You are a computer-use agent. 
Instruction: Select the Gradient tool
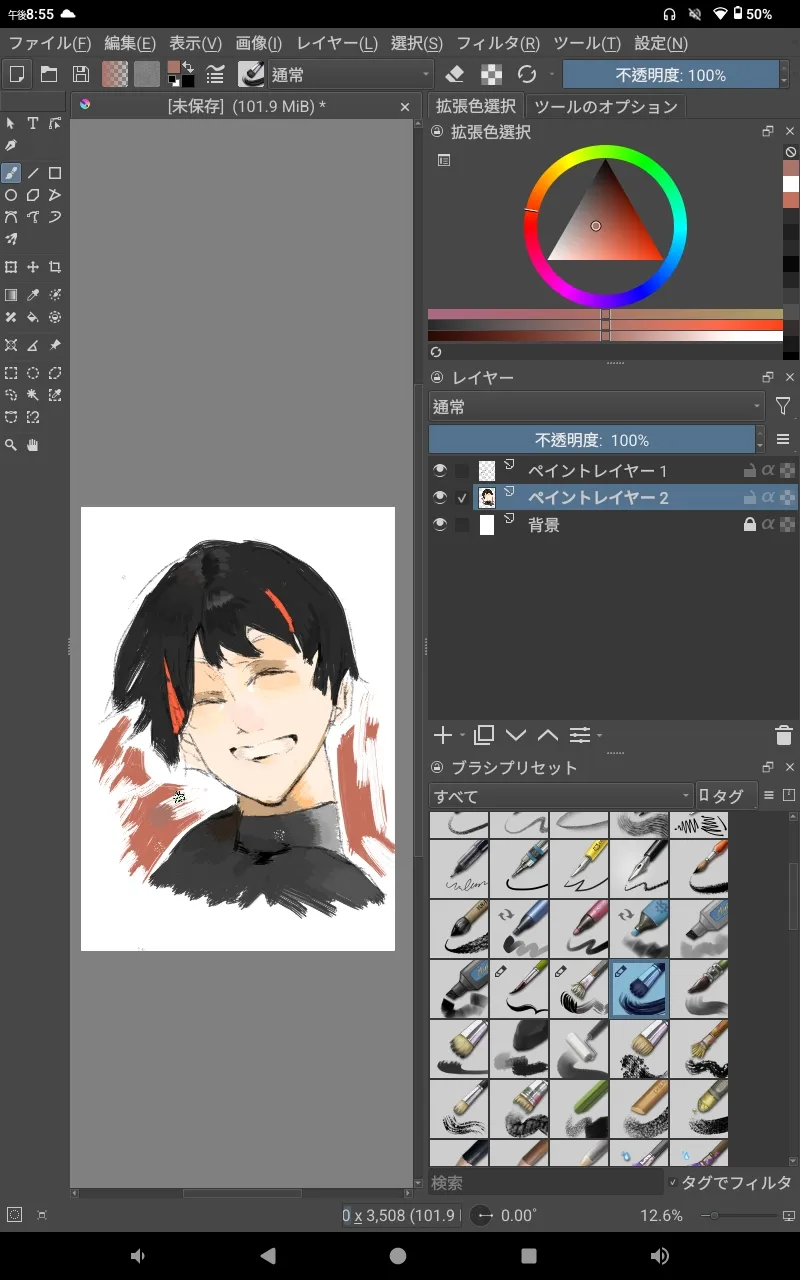coord(11,295)
